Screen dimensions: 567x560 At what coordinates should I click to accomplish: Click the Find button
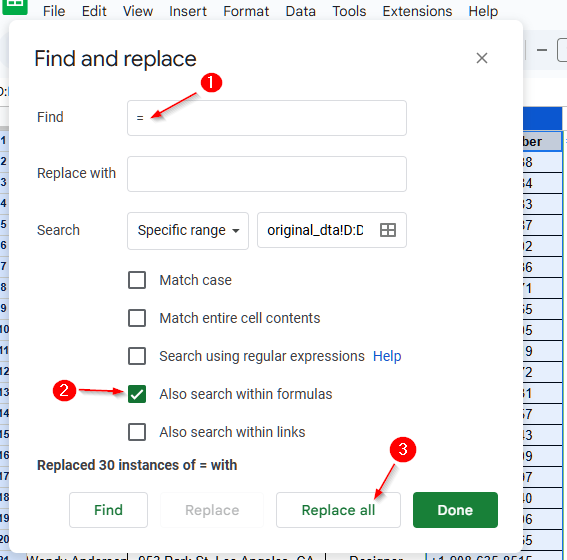[x=108, y=510]
